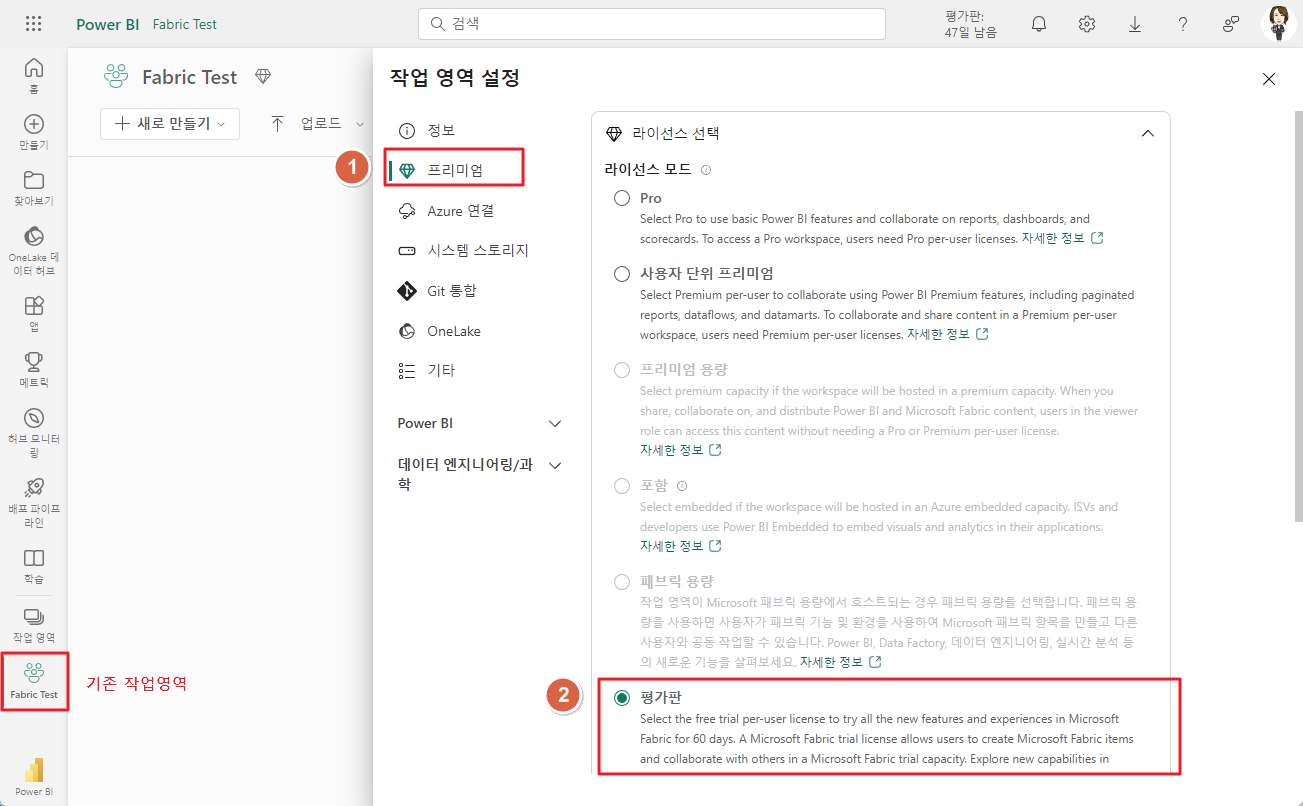Open the user profile avatar
The width and height of the screenshot is (1303, 806).
[1279, 23]
